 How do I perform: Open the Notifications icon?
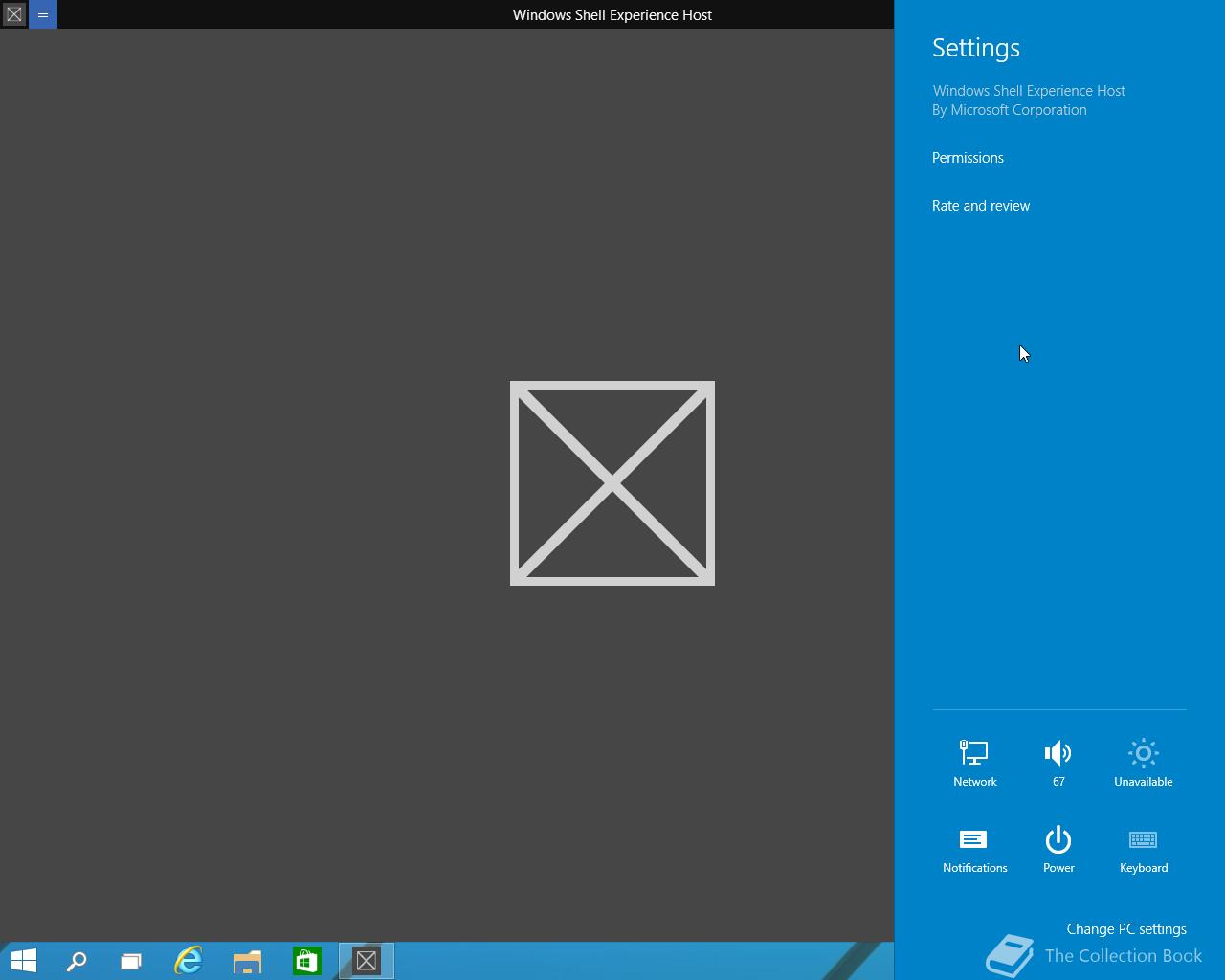974,850
